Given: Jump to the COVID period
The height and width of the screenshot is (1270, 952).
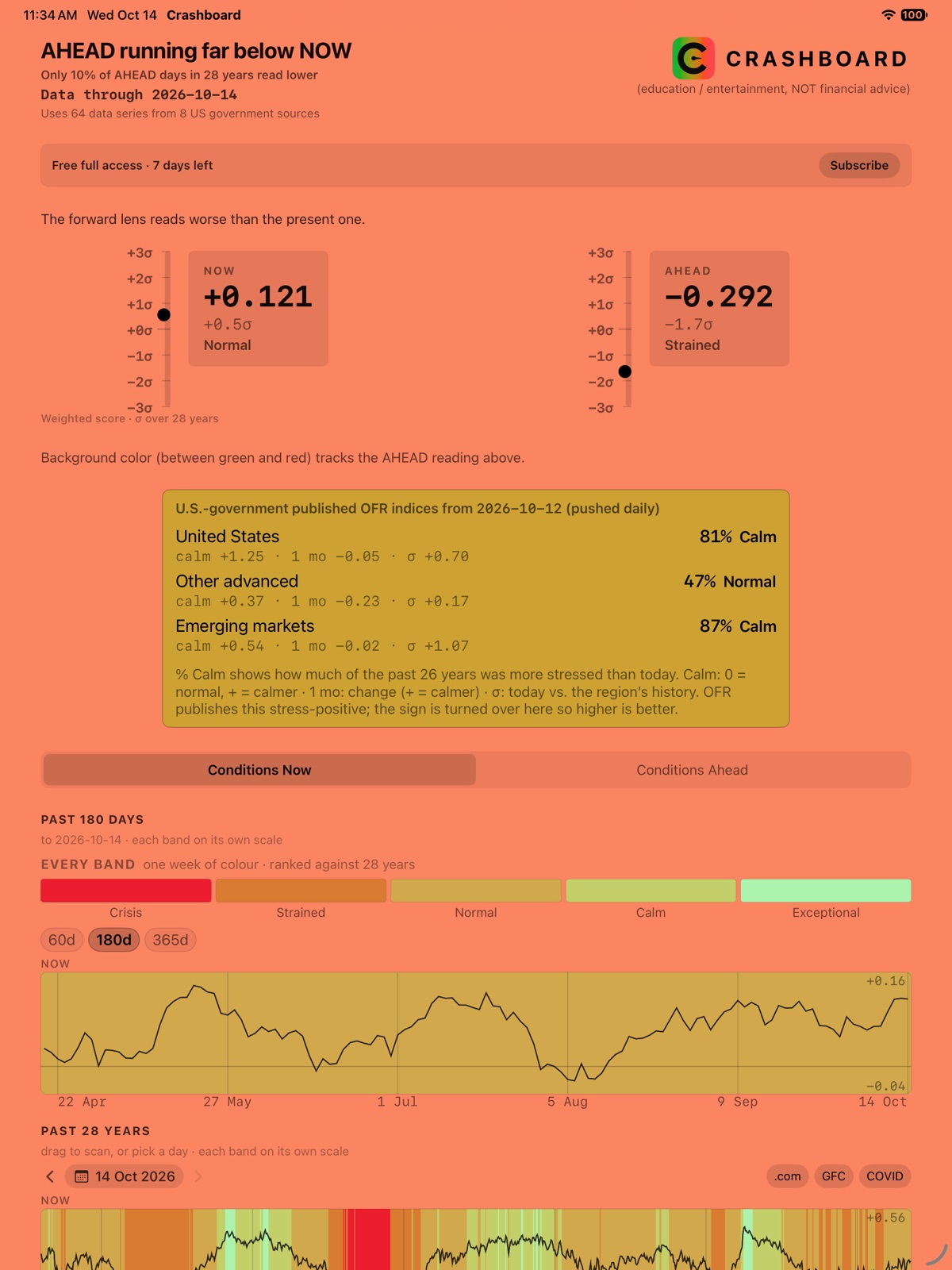Looking at the screenshot, I should pos(885,1176).
